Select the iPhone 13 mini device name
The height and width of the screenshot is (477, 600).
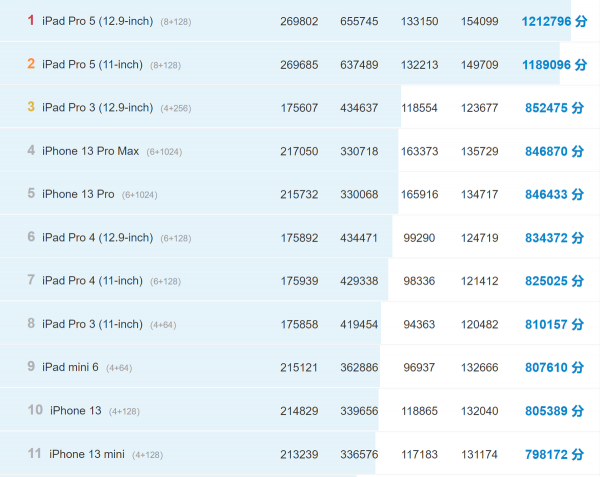tap(87, 454)
